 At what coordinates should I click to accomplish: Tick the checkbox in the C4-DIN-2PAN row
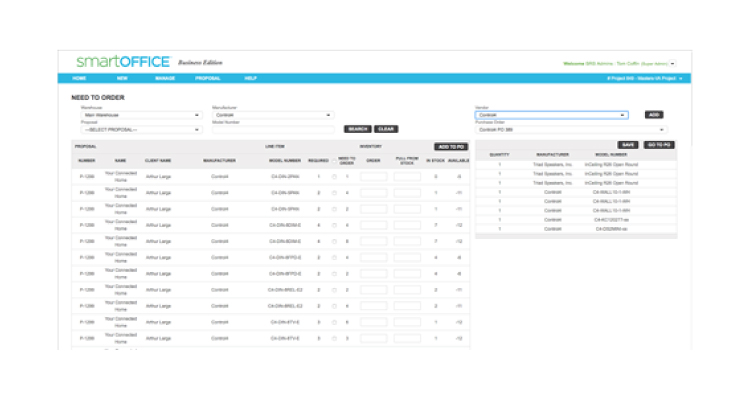tap(334, 177)
